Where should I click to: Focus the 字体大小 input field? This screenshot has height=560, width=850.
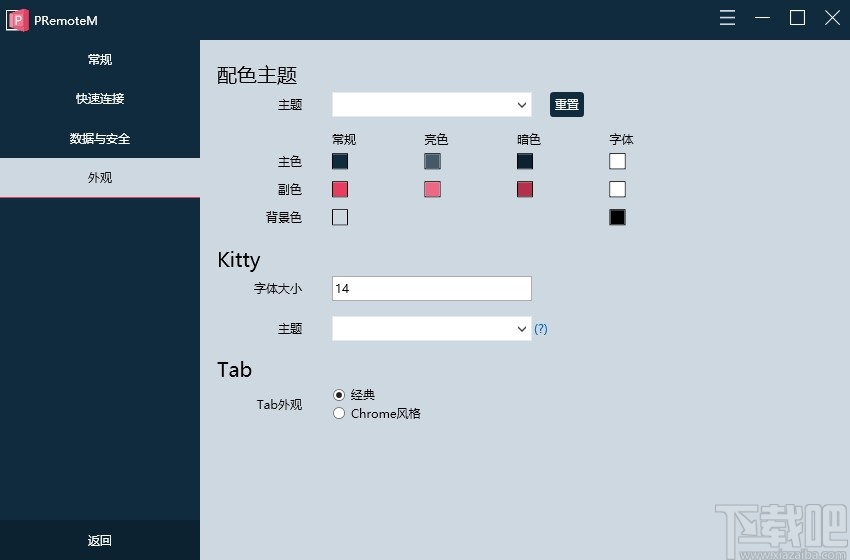pos(432,288)
